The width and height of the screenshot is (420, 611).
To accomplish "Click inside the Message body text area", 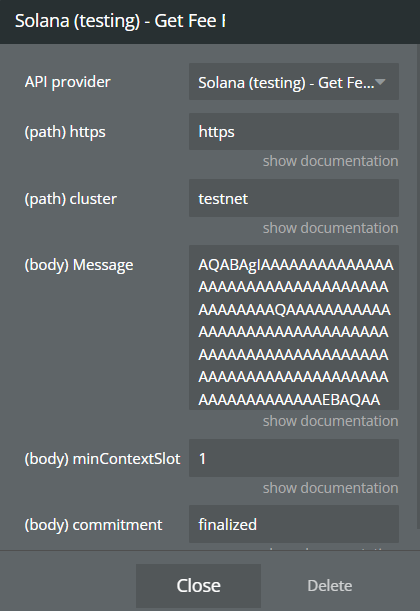I will click(x=294, y=327).
